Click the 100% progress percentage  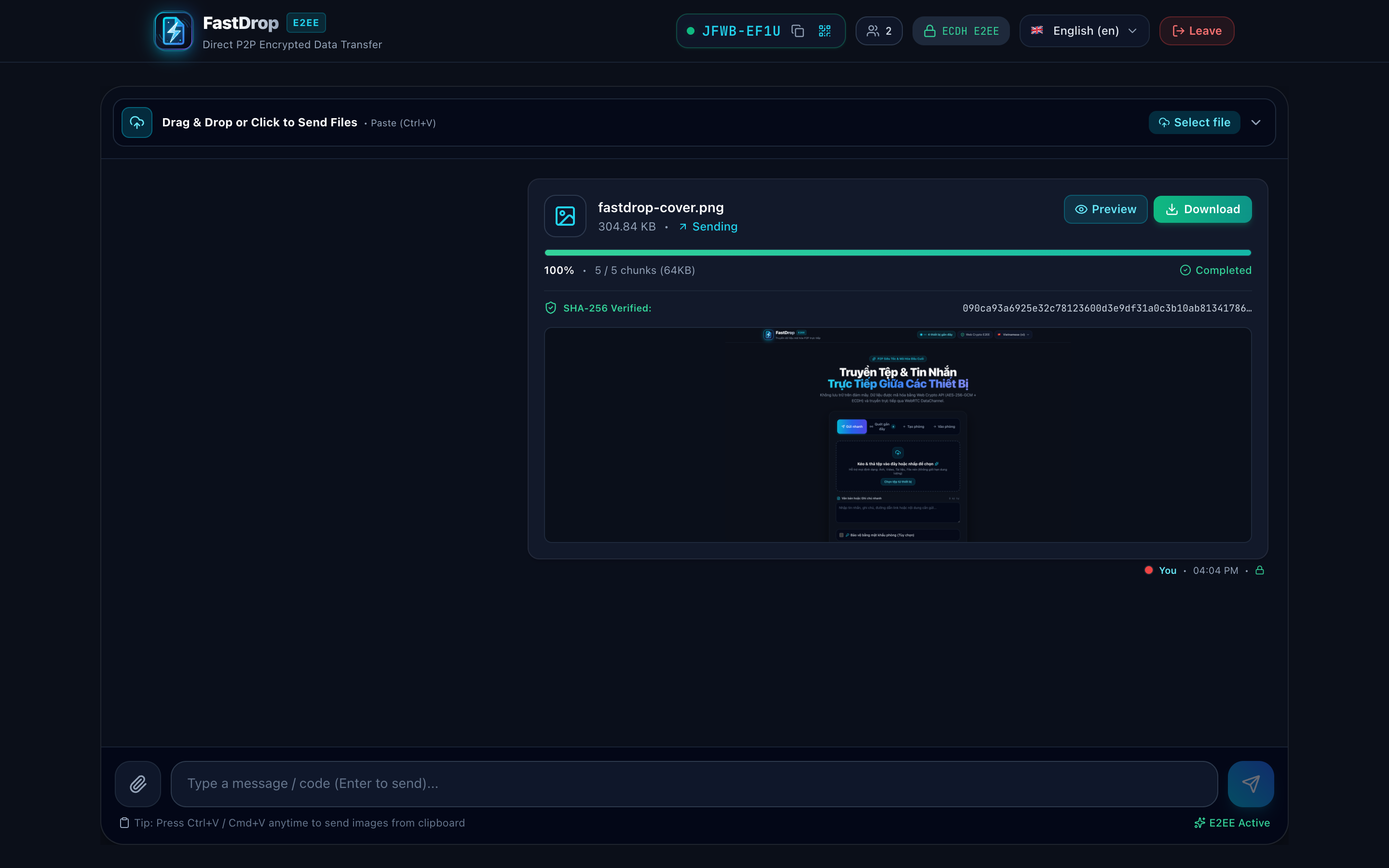click(559, 271)
